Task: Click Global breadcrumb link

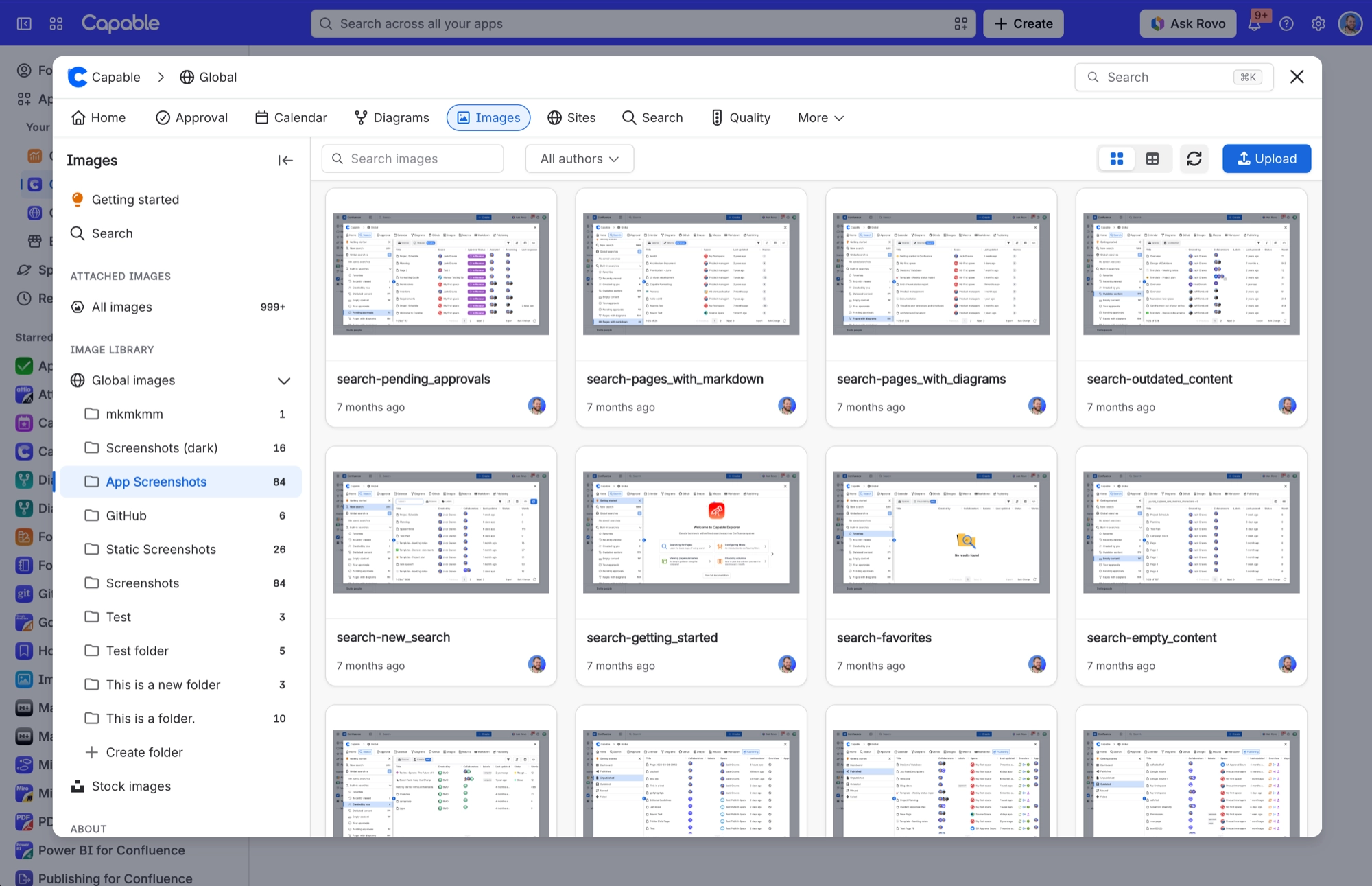Action: click(209, 78)
